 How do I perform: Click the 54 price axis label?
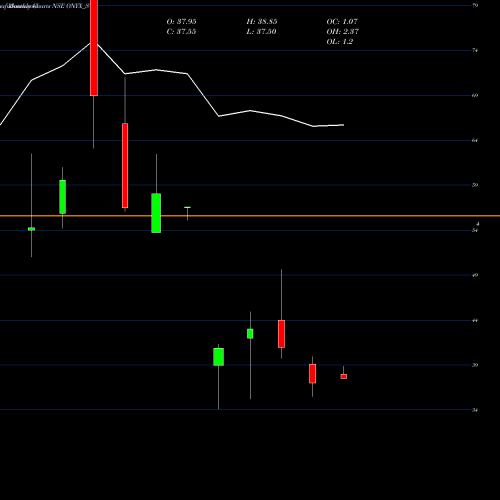[x=475, y=230]
